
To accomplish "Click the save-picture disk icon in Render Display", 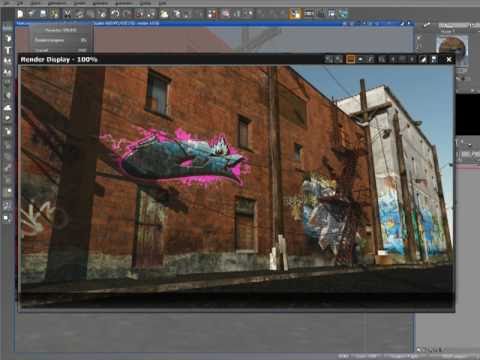I will tap(434, 59).
